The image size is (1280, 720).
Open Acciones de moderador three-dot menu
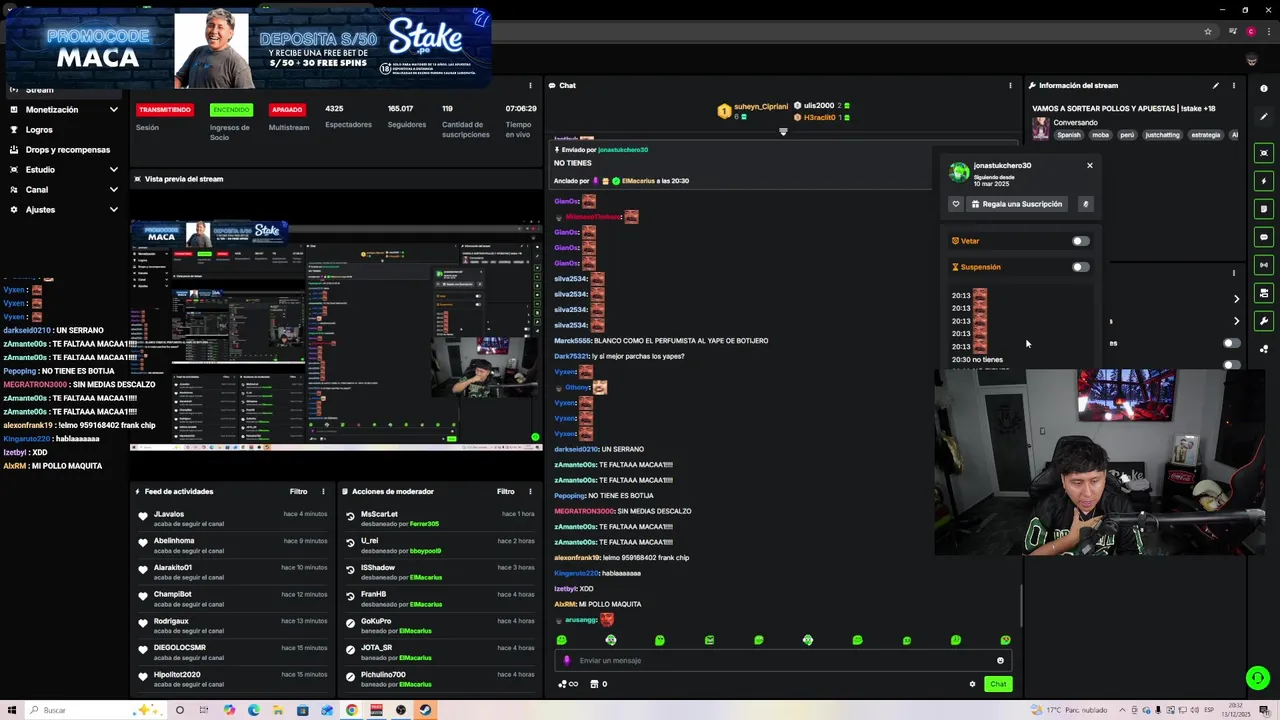pos(530,492)
